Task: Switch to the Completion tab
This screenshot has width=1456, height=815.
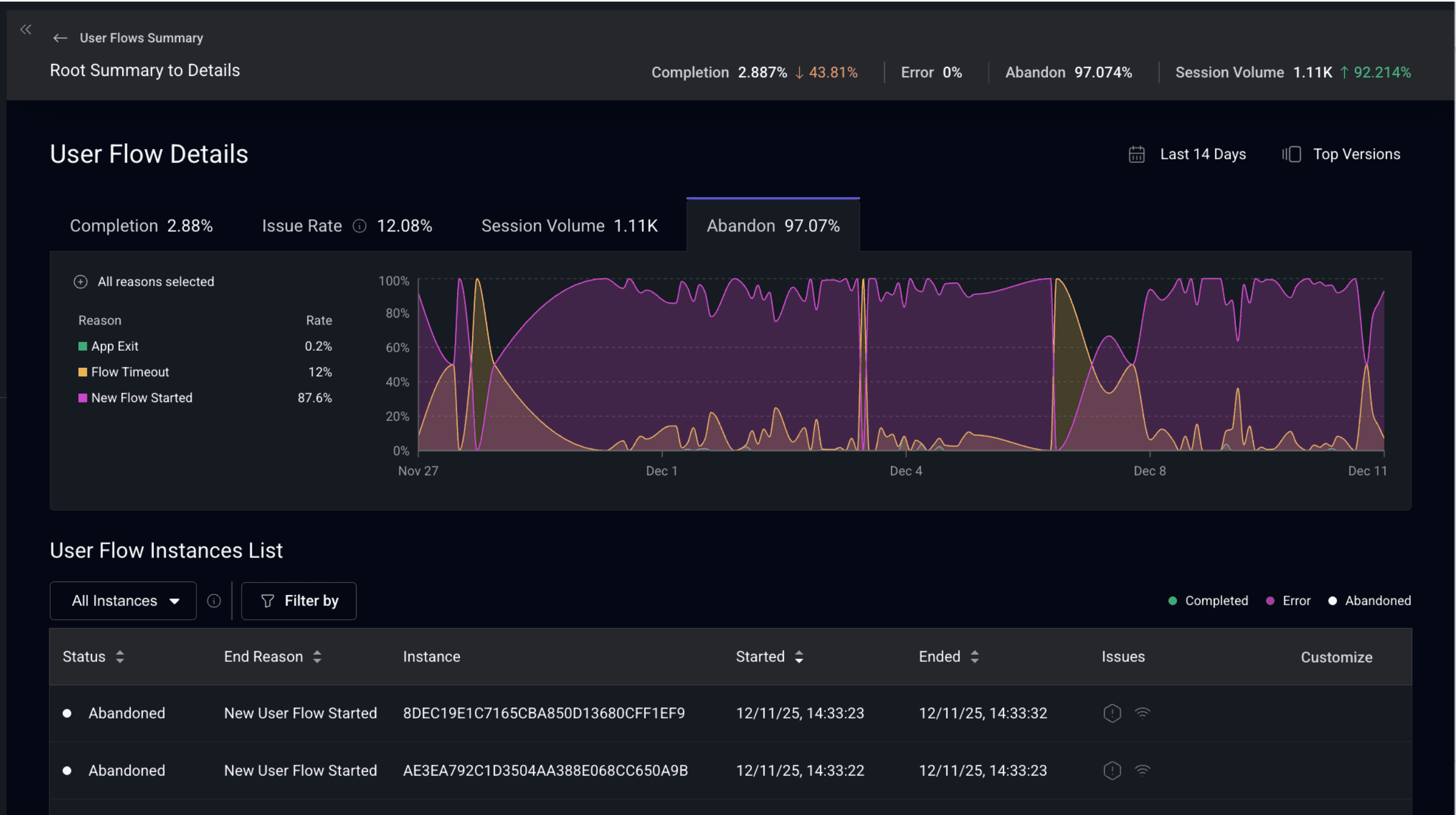Action: [x=141, y=226]
